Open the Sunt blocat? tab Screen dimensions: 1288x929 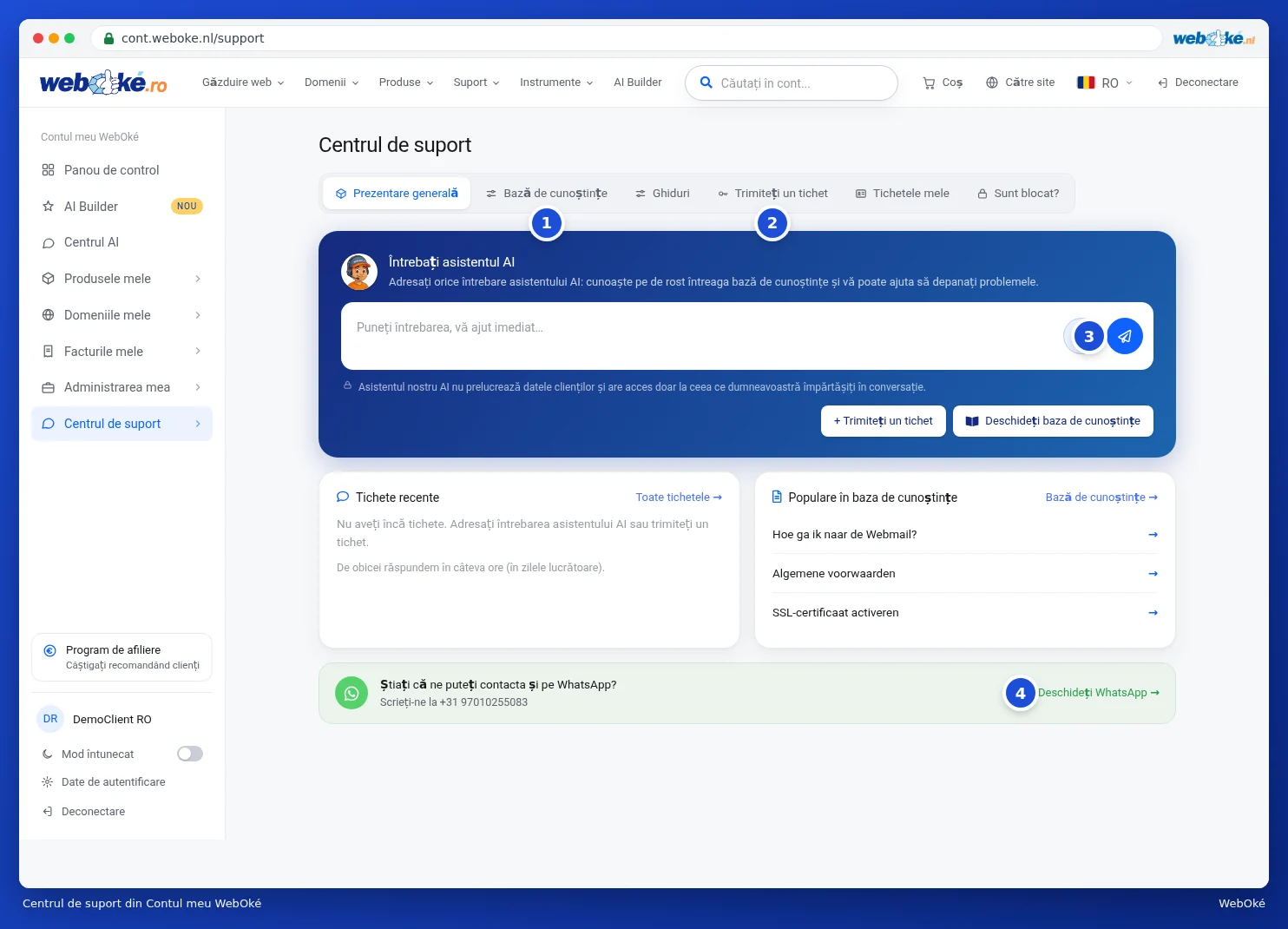point(1018,194)
